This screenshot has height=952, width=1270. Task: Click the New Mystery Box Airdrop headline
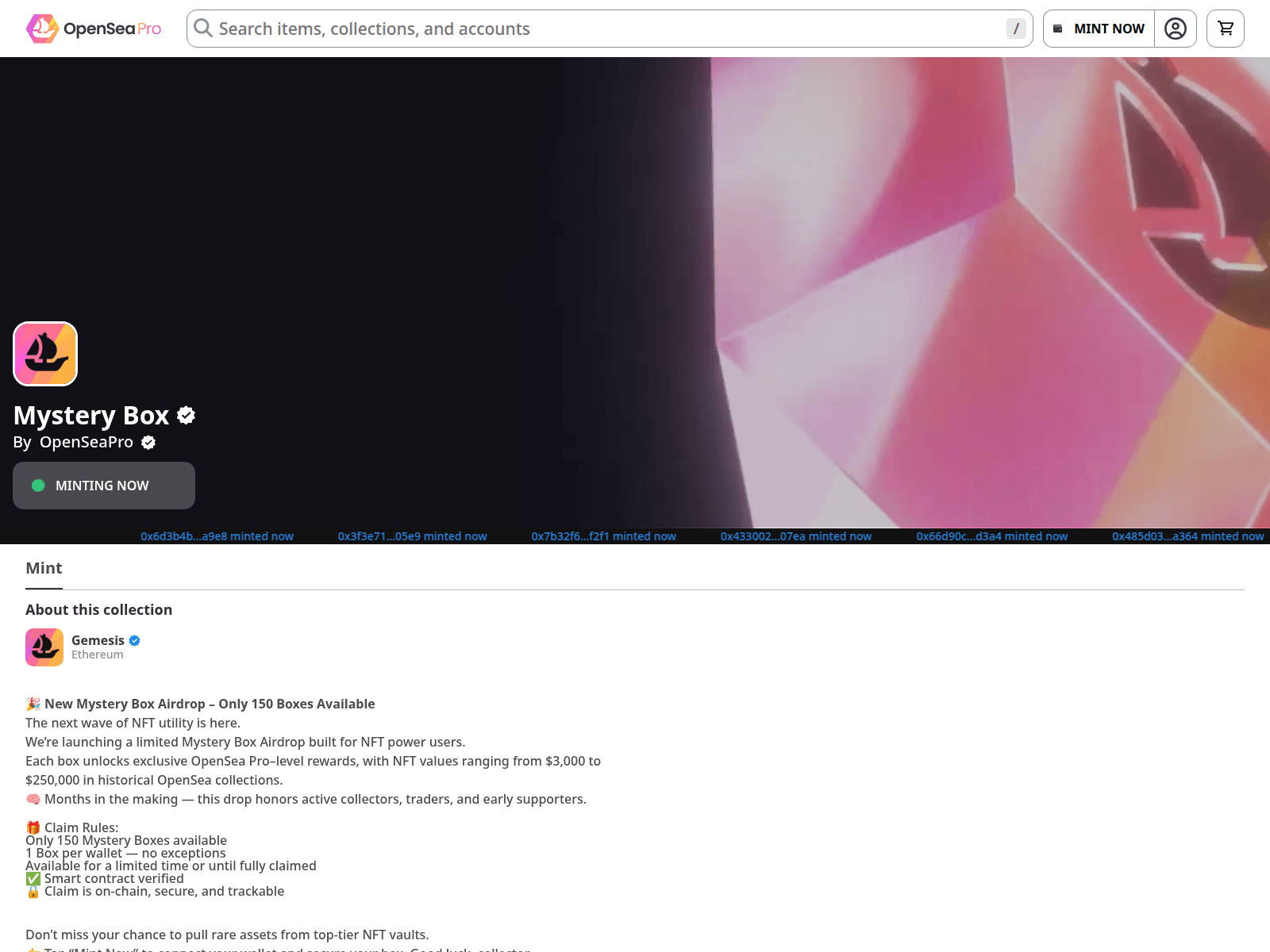[x=210, y=704]
